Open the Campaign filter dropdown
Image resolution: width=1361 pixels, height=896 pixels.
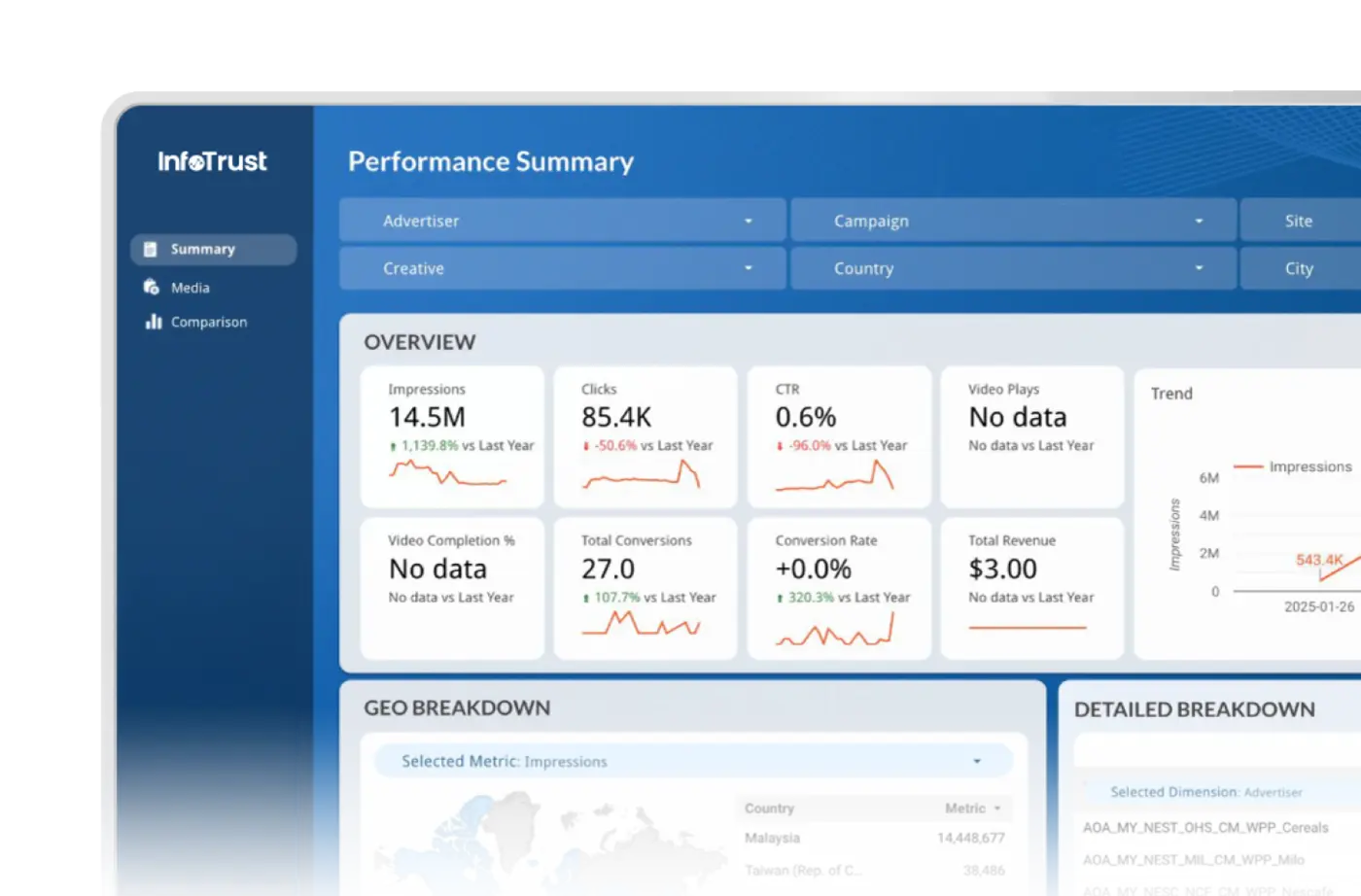tap(1014, 221)
